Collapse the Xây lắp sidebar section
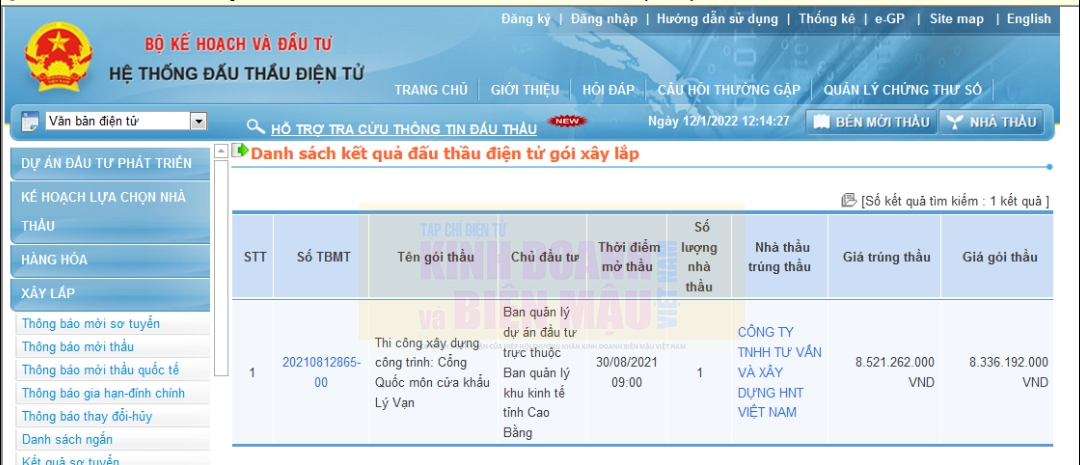The height and width of the screenshot is (465, 1080). (49, 293)
